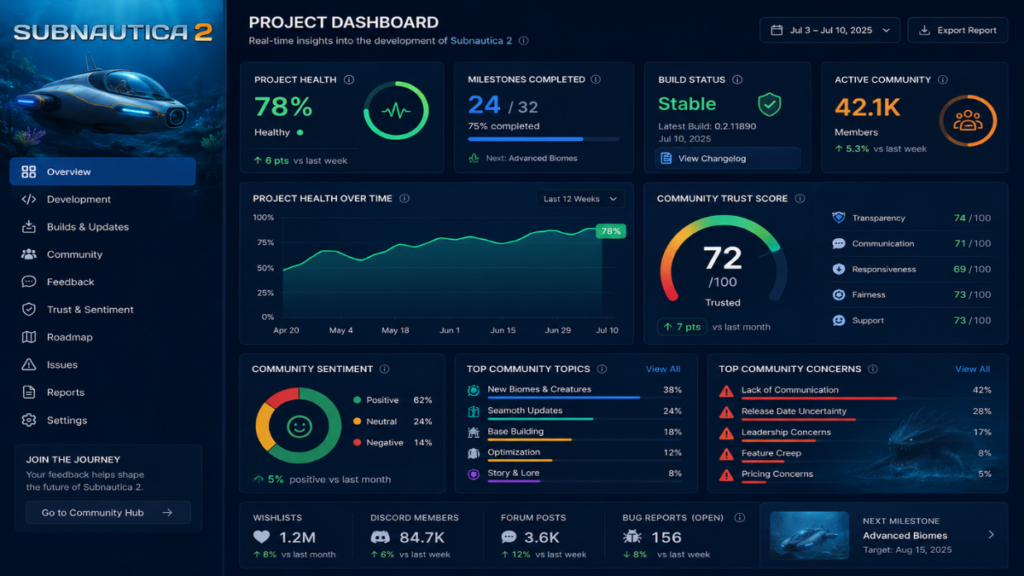
Task: Click the Leadership Concerns row
Action: (x=855, y=433)
